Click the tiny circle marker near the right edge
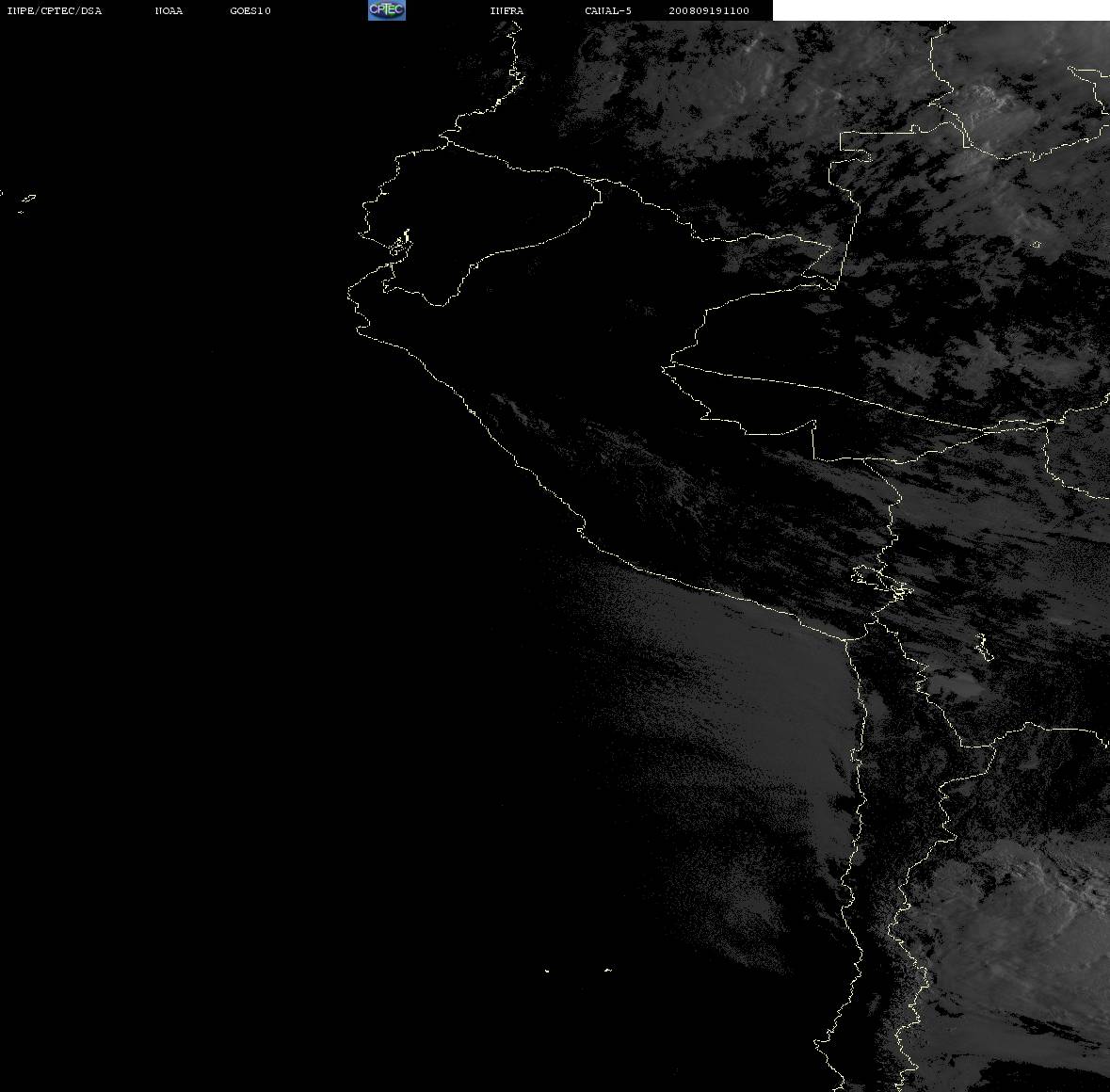Screen dimensions: 1110x1092 point(1037,245)
